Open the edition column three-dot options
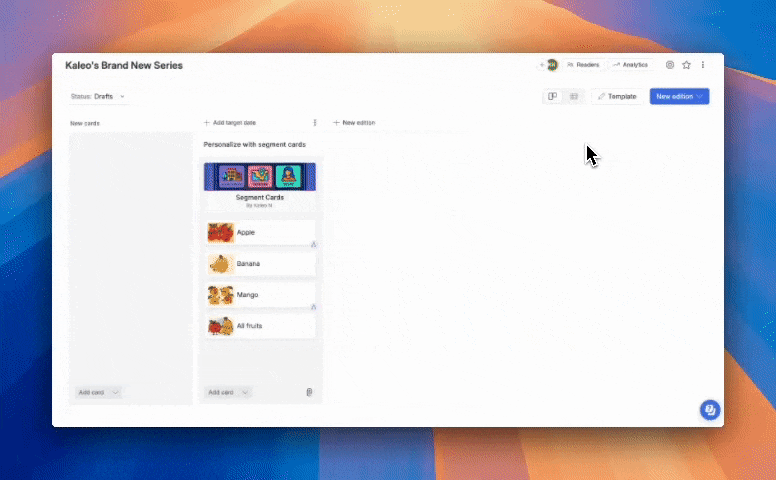Screen dimensions: 776x480 [315, 123]
